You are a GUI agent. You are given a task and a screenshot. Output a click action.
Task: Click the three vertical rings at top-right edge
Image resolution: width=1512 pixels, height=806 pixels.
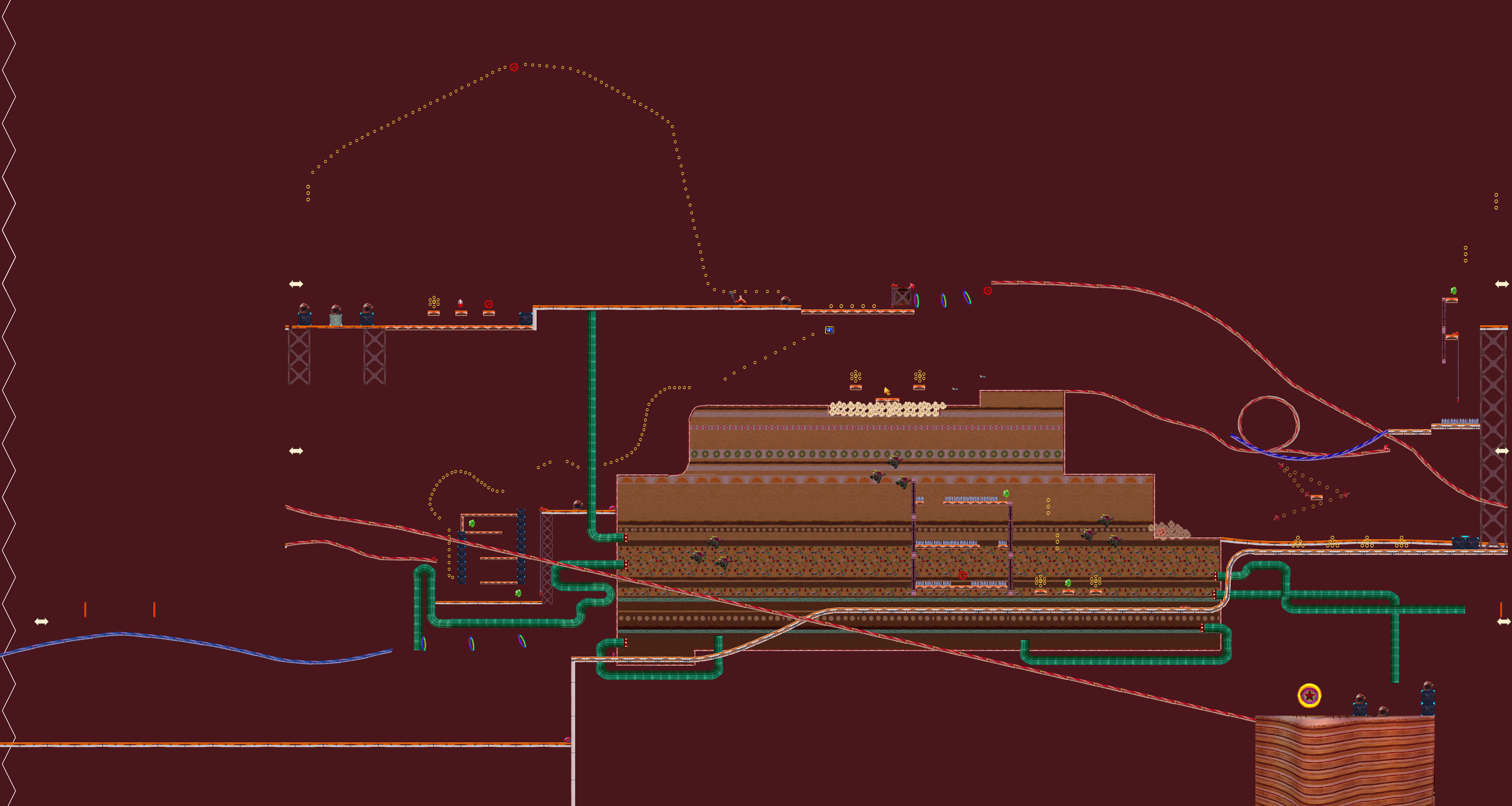pyautogui.click(x=1496, y=201)
